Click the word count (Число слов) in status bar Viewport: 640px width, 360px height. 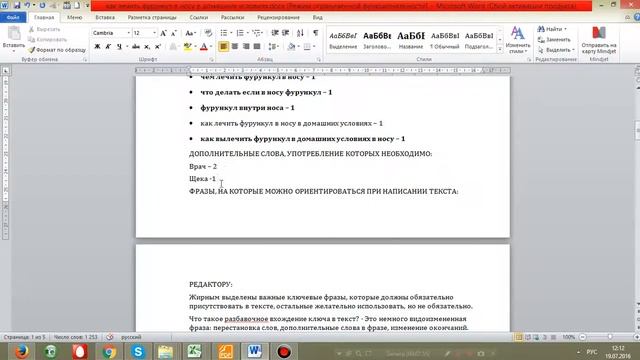76,337
